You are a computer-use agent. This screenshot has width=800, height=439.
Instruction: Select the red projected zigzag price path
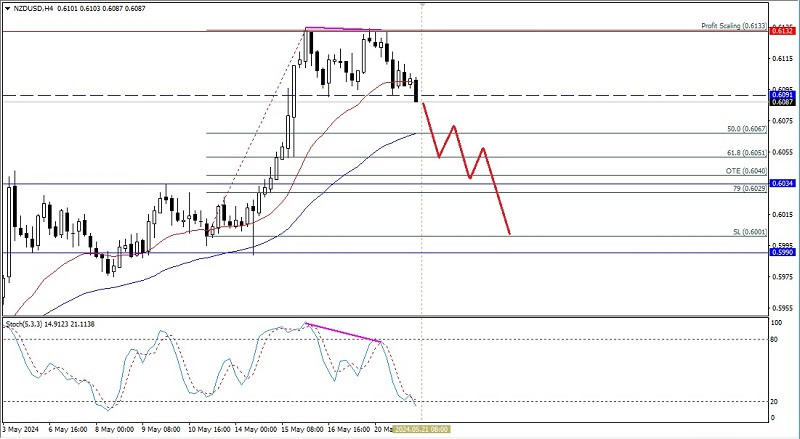(466, 168)
